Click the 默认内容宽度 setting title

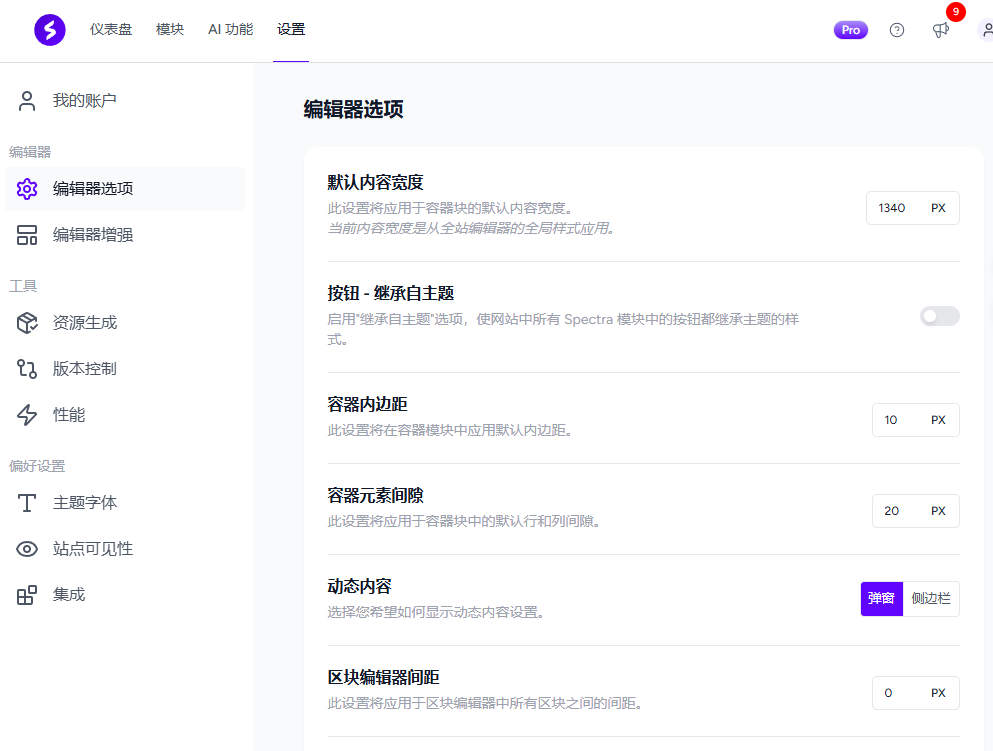[x=376, y=182]
